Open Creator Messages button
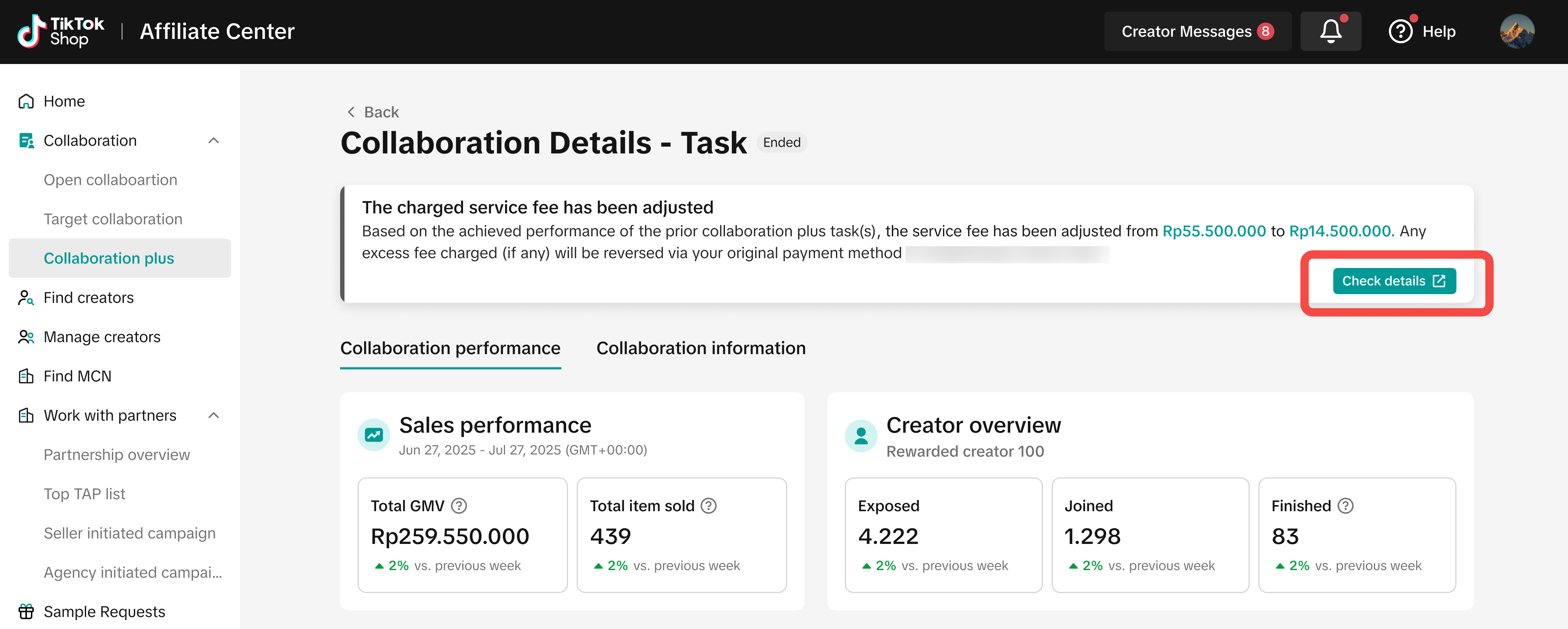The image size is (1568, 629). tap(1197, 31)
